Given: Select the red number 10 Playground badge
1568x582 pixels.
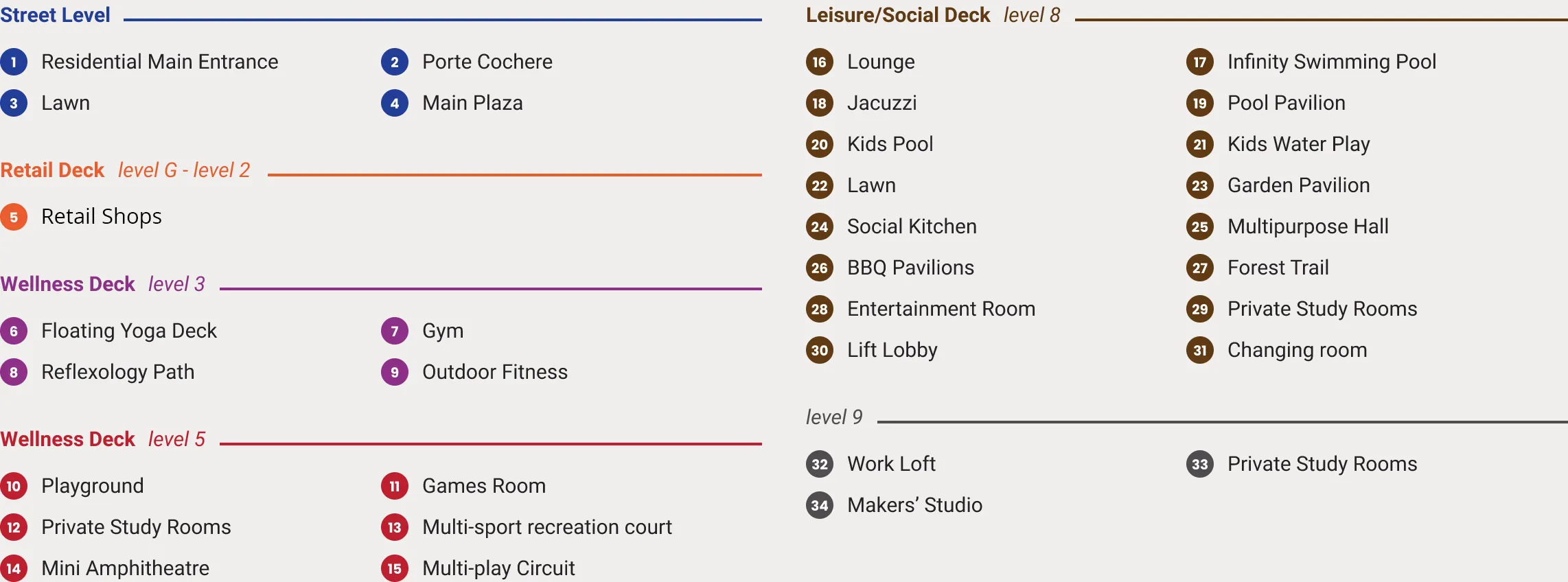Looking at the screenshot, I should (x=14, y=486).
